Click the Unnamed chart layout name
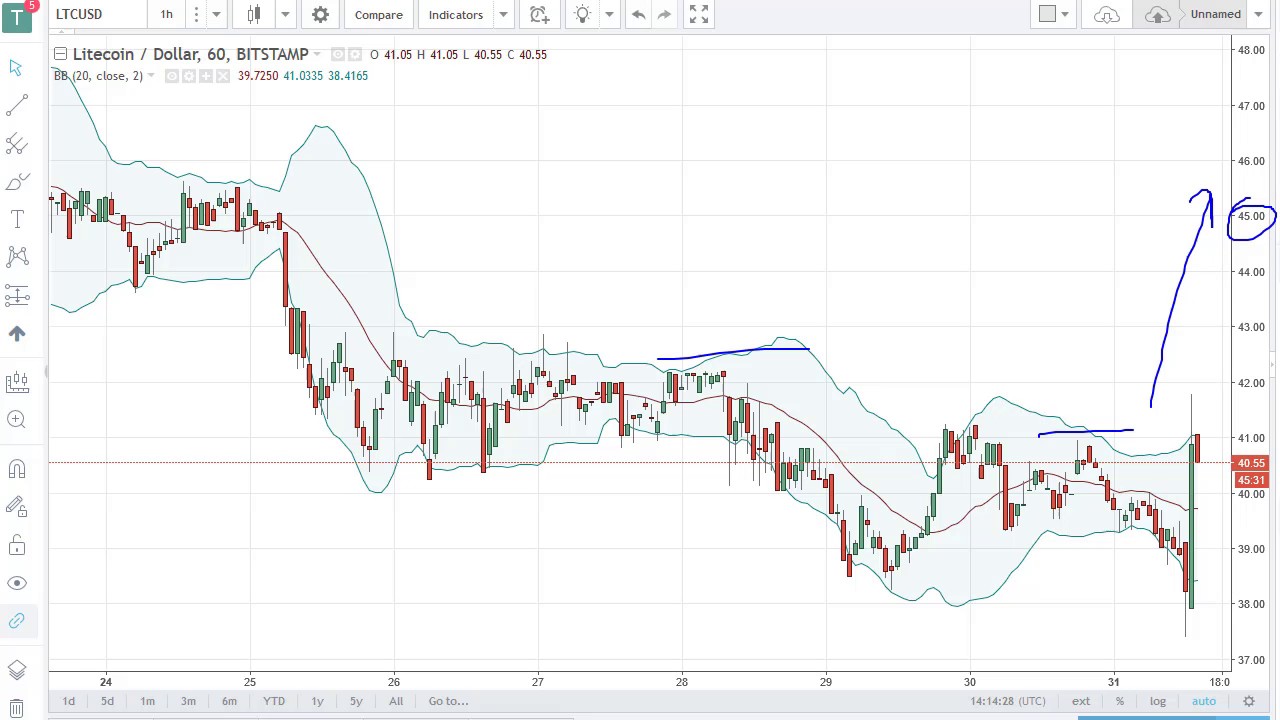Screen dimensions: 1280x720 [x=1216, y=14]
